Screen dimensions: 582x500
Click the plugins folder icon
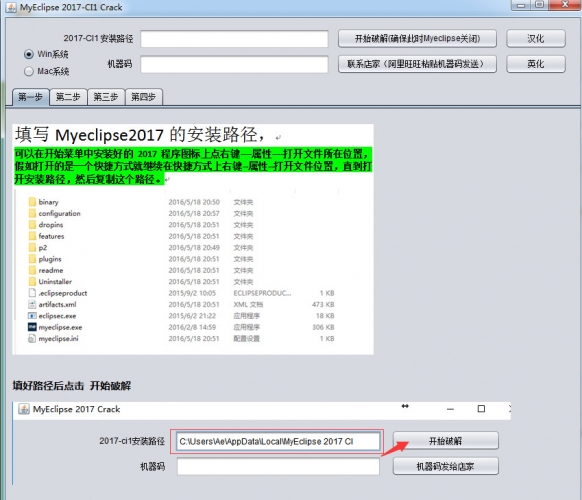pos(32,259)
